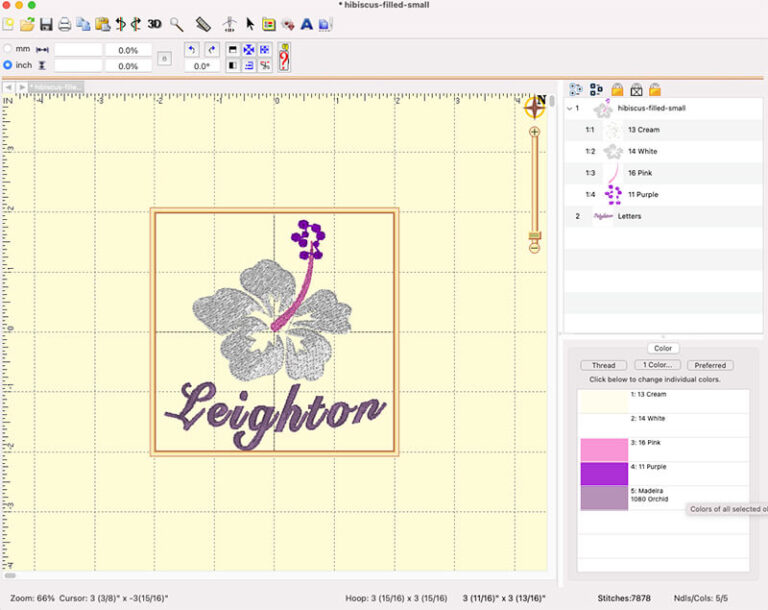Open a file with the folder icon
This screenshot has height=610, width=768.
click(27, 23)
